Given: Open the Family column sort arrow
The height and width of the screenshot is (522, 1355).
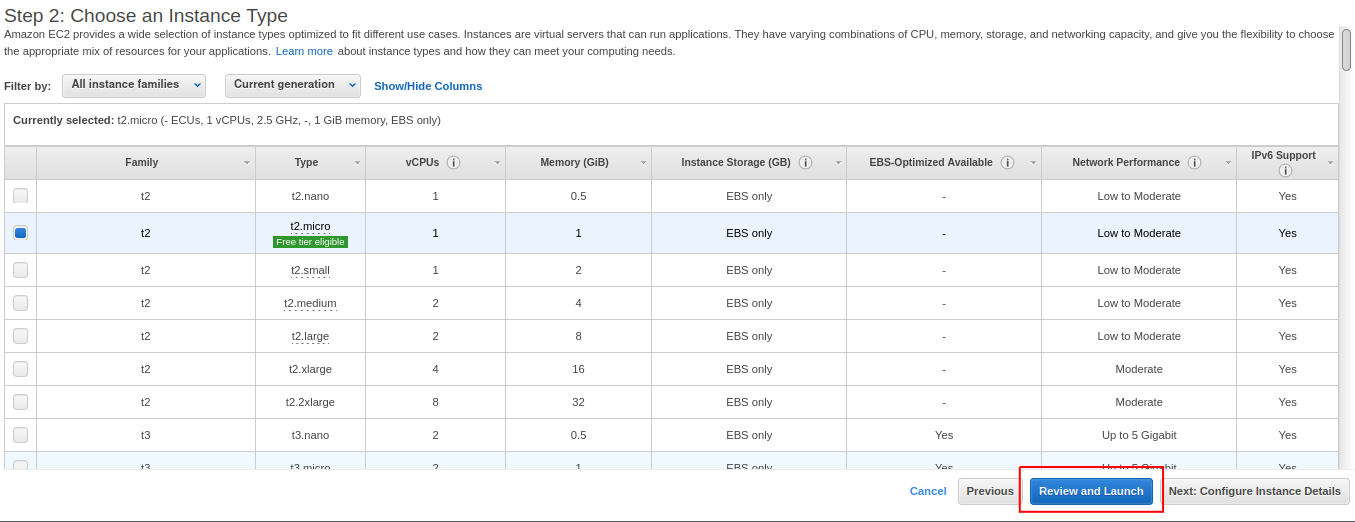Looking at the screenshot, I should pyautogui.click(x=247, y=163).
